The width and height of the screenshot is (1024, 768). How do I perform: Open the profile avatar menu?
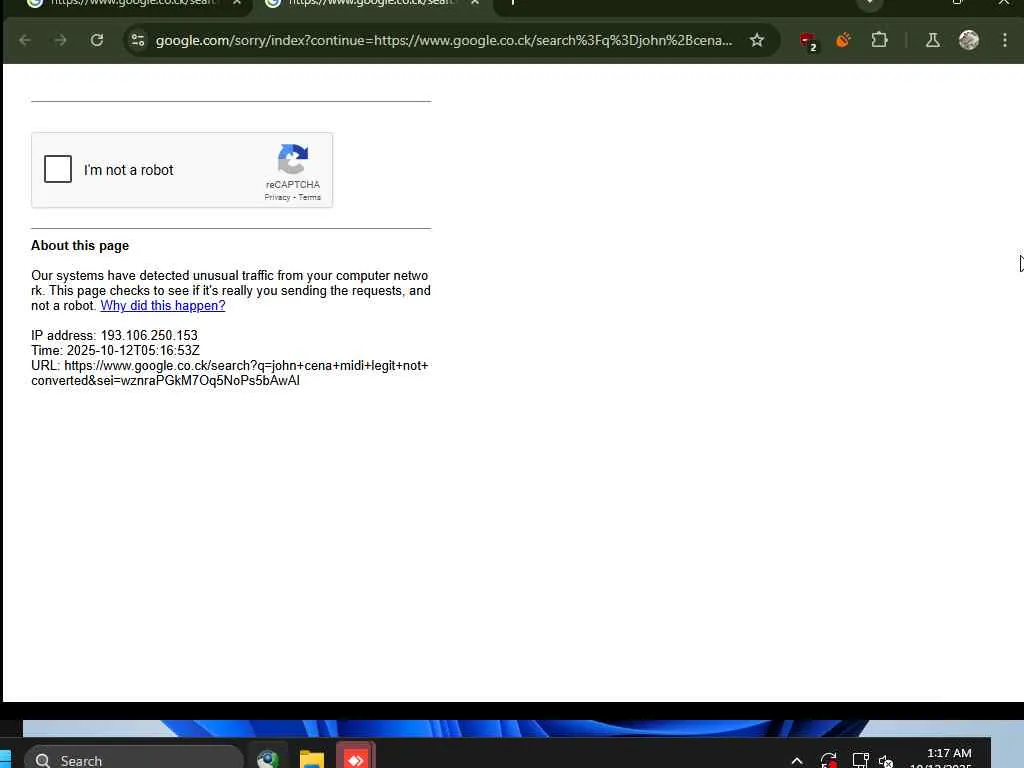[x=968, y=40]
